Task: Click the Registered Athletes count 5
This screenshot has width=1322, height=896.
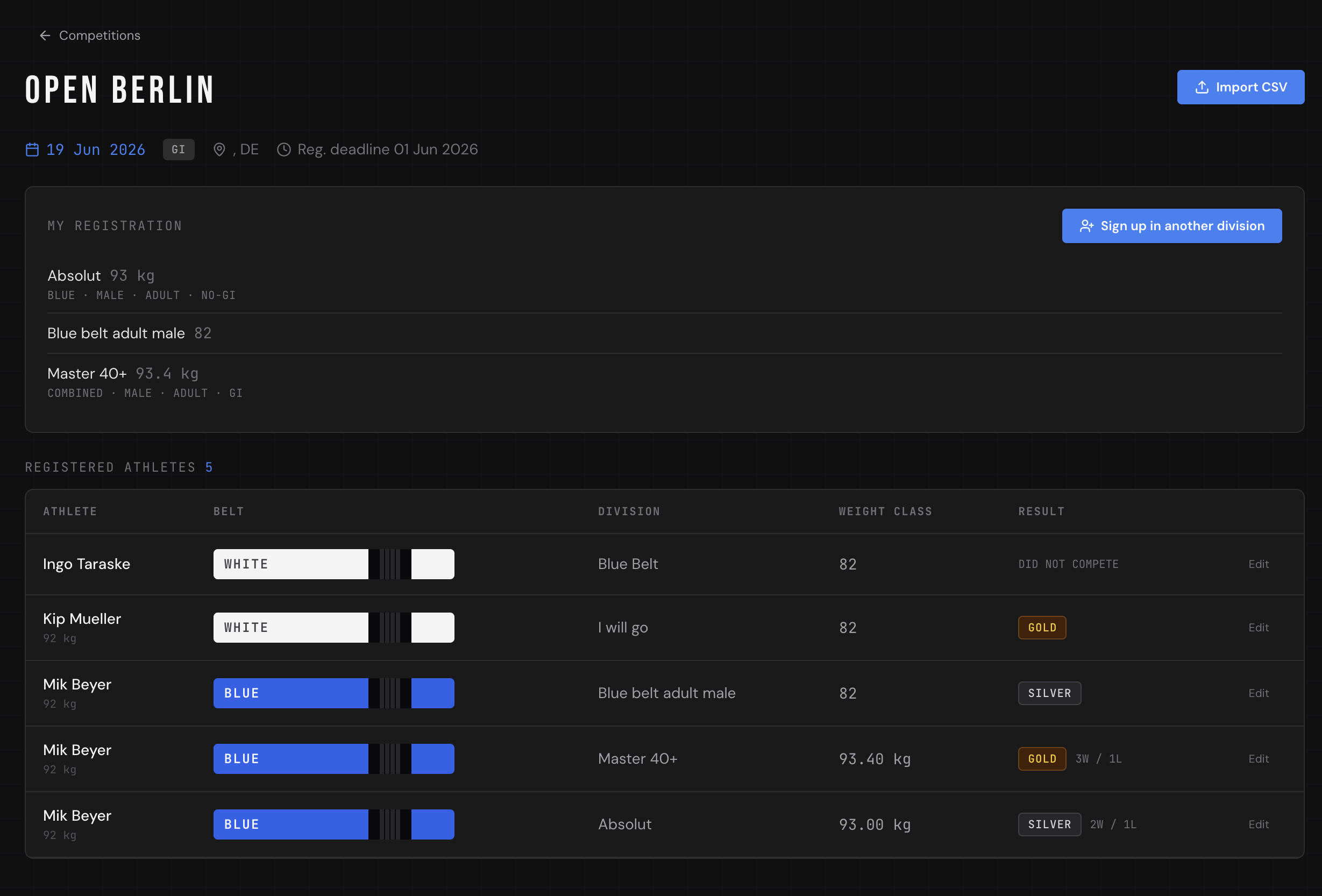Action: 209,467
